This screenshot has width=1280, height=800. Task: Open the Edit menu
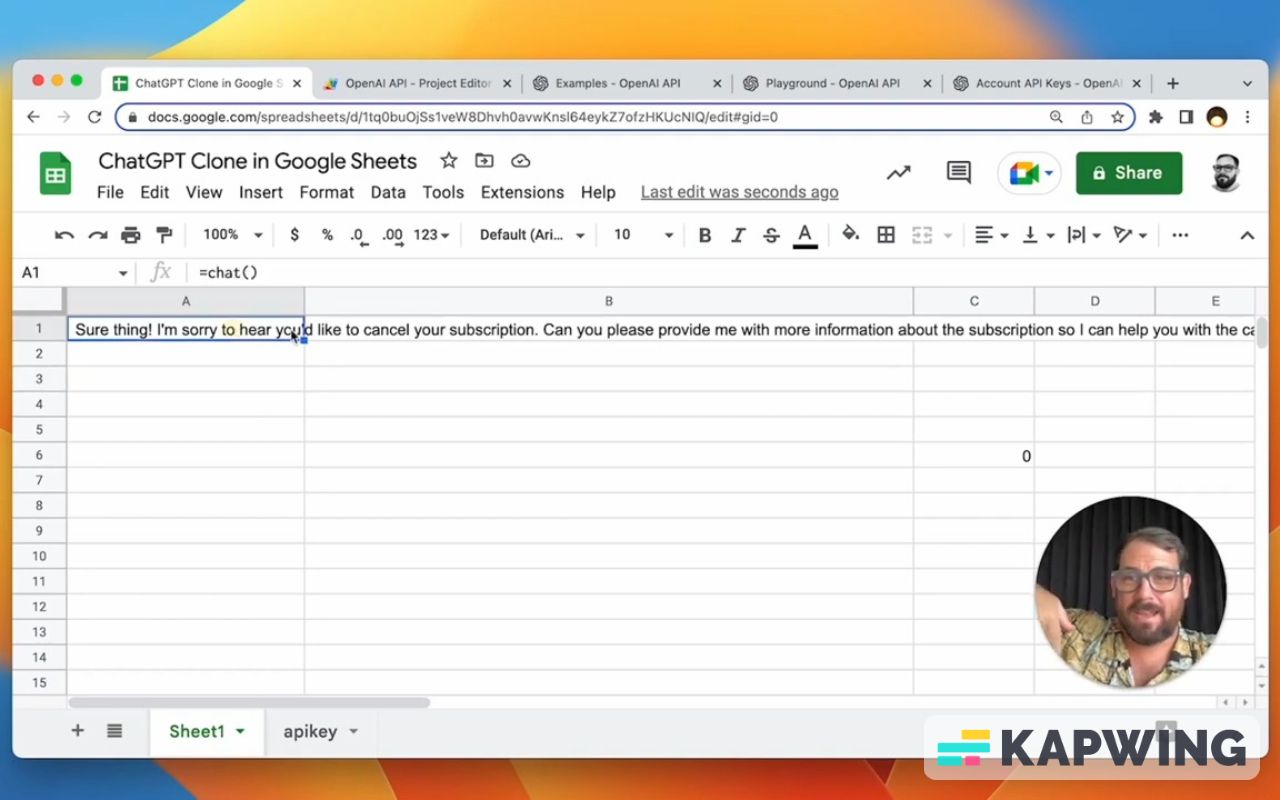click(154, 192)
